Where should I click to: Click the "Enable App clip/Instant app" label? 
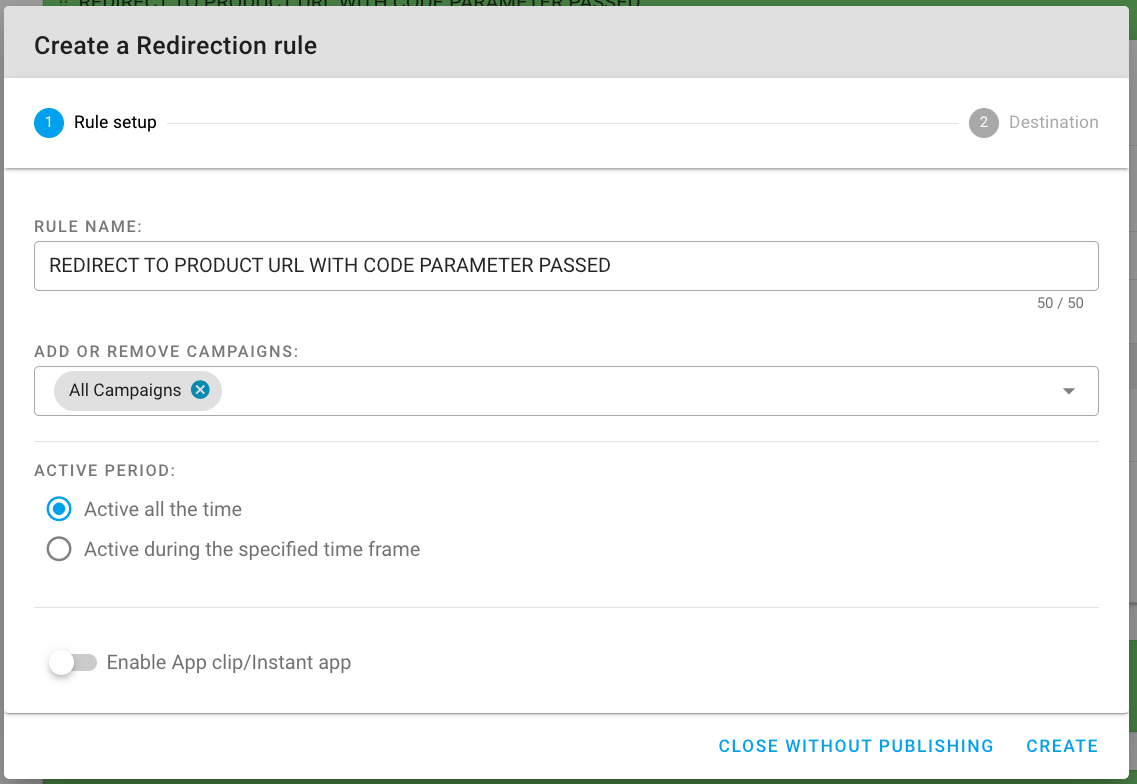pyautogui.click(x=229, y=662)
